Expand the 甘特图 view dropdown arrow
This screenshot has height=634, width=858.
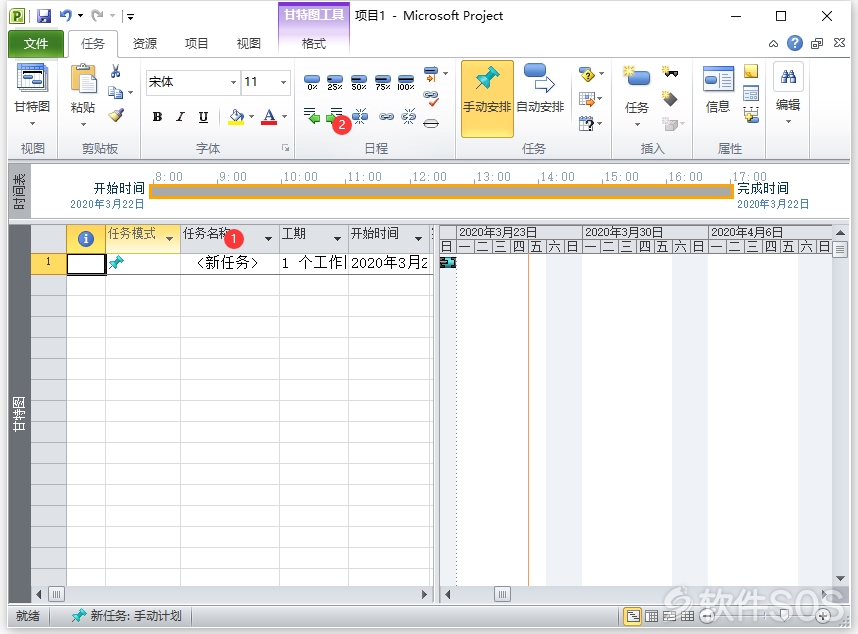point(32,124)
